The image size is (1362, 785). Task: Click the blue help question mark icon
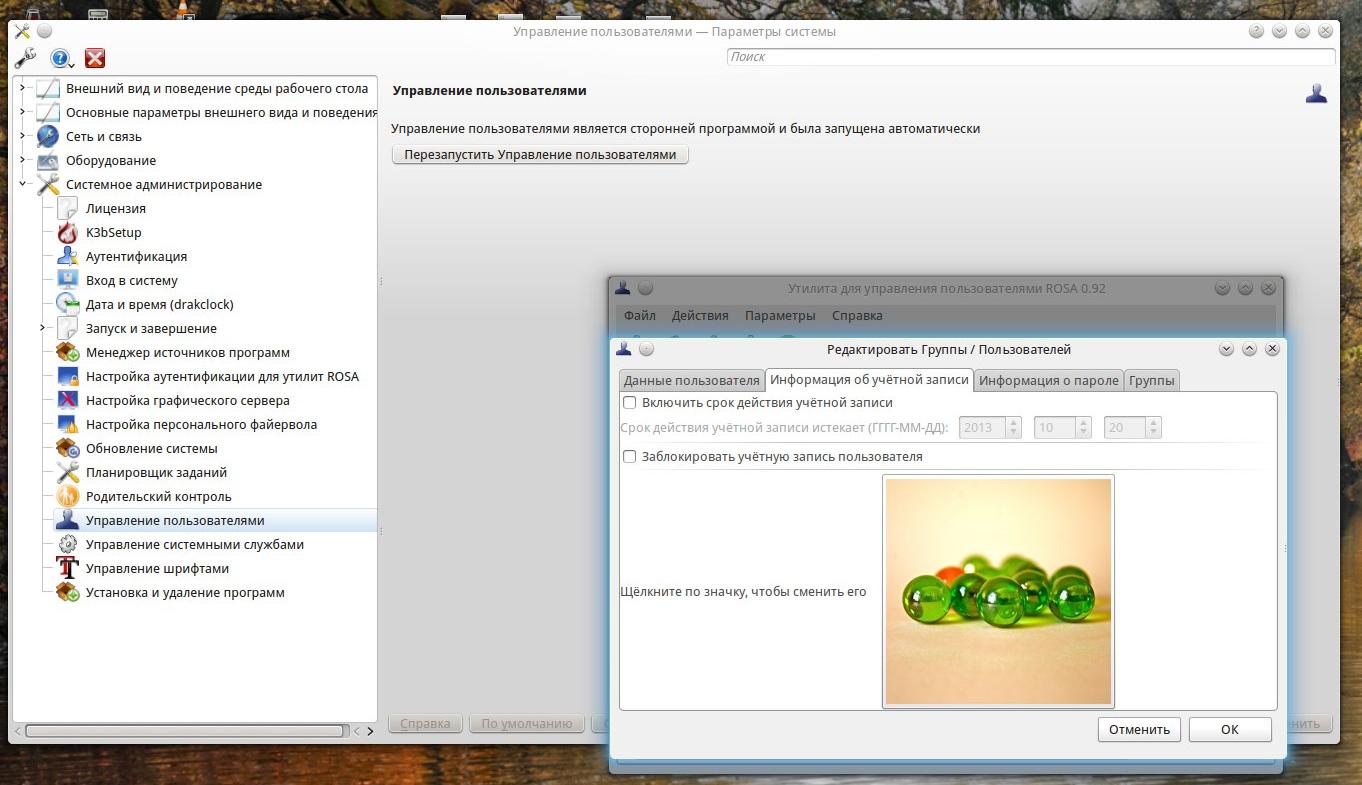coord(60,59)
